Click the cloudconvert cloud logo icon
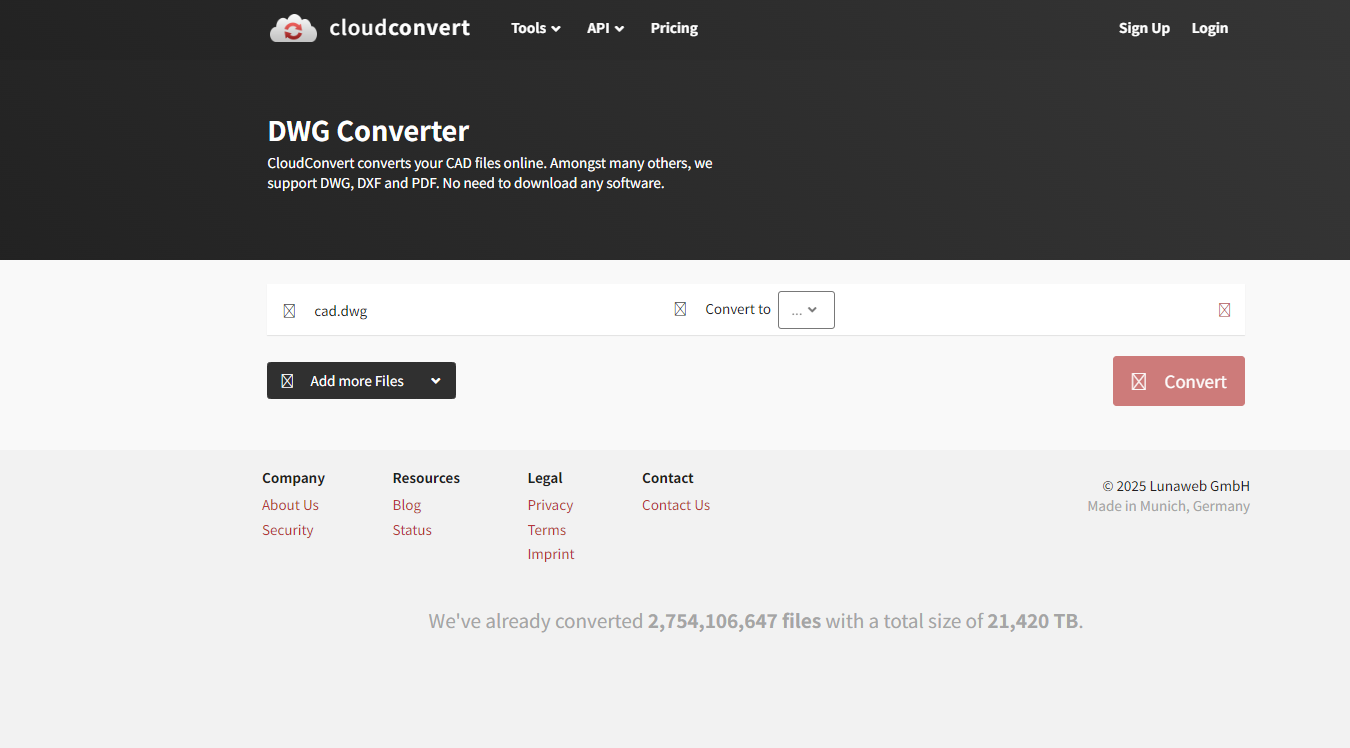The width and height of the screenshot is (1350, 748). (293, 28)
